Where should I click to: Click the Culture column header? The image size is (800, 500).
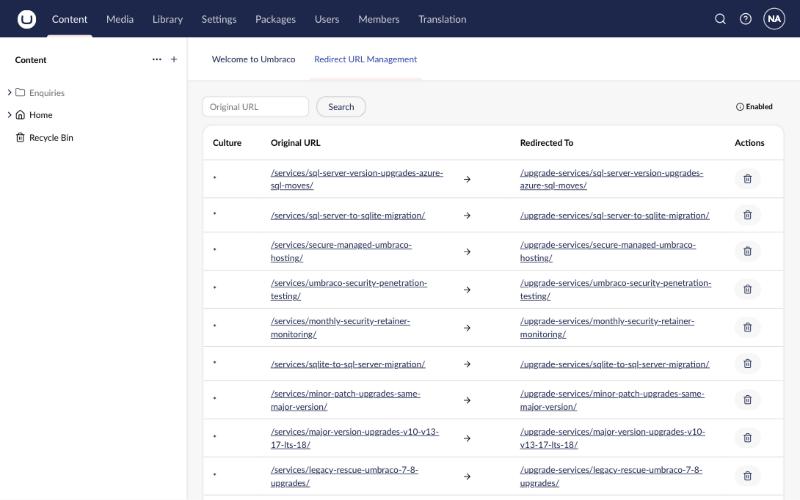click(x=227, y=143)
